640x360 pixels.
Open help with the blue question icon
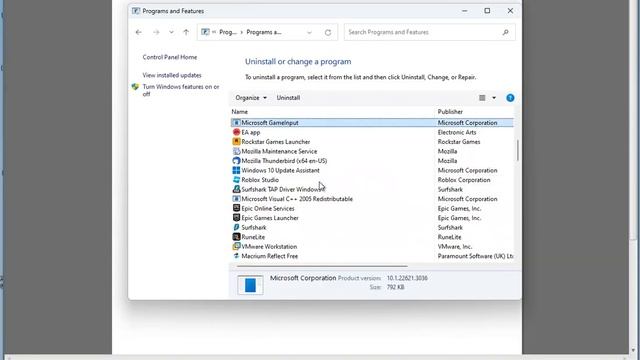pos(510,98)
